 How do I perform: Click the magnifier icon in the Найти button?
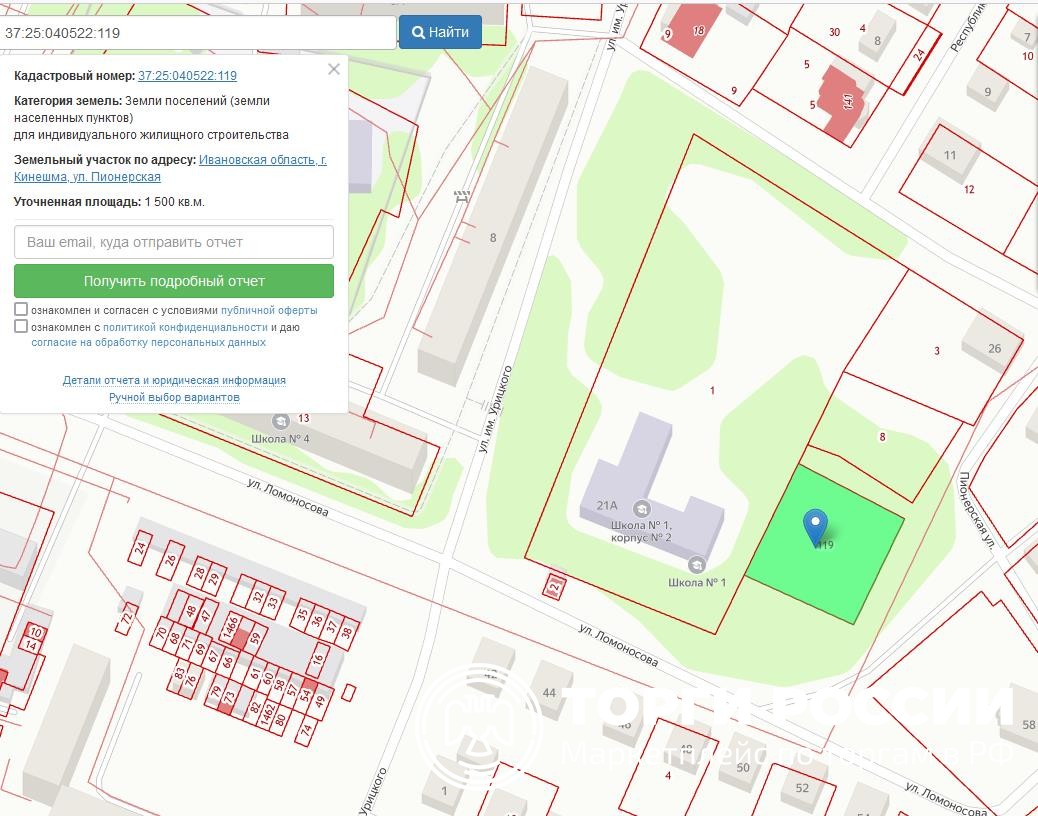pos(418,32)
